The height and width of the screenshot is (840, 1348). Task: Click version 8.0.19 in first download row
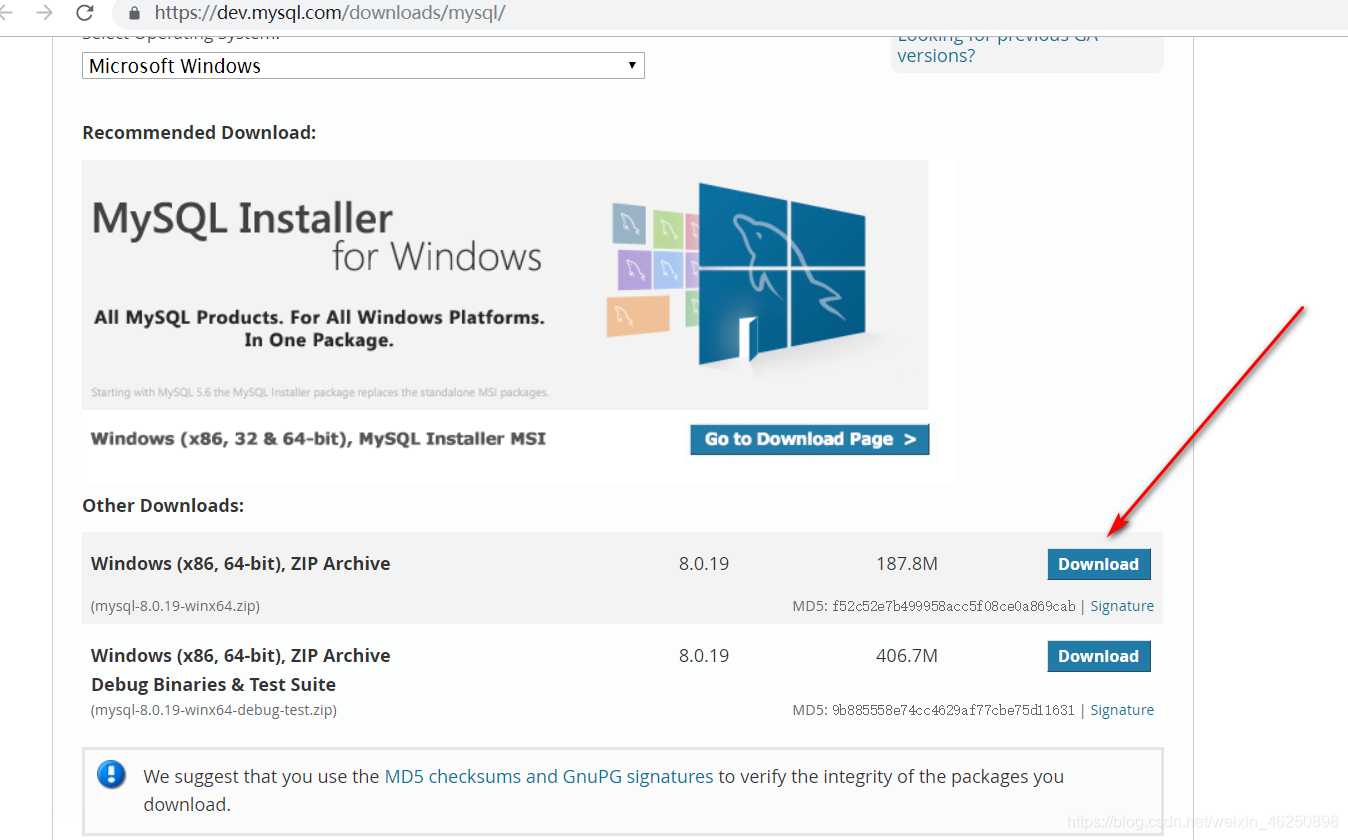[704, 564]
